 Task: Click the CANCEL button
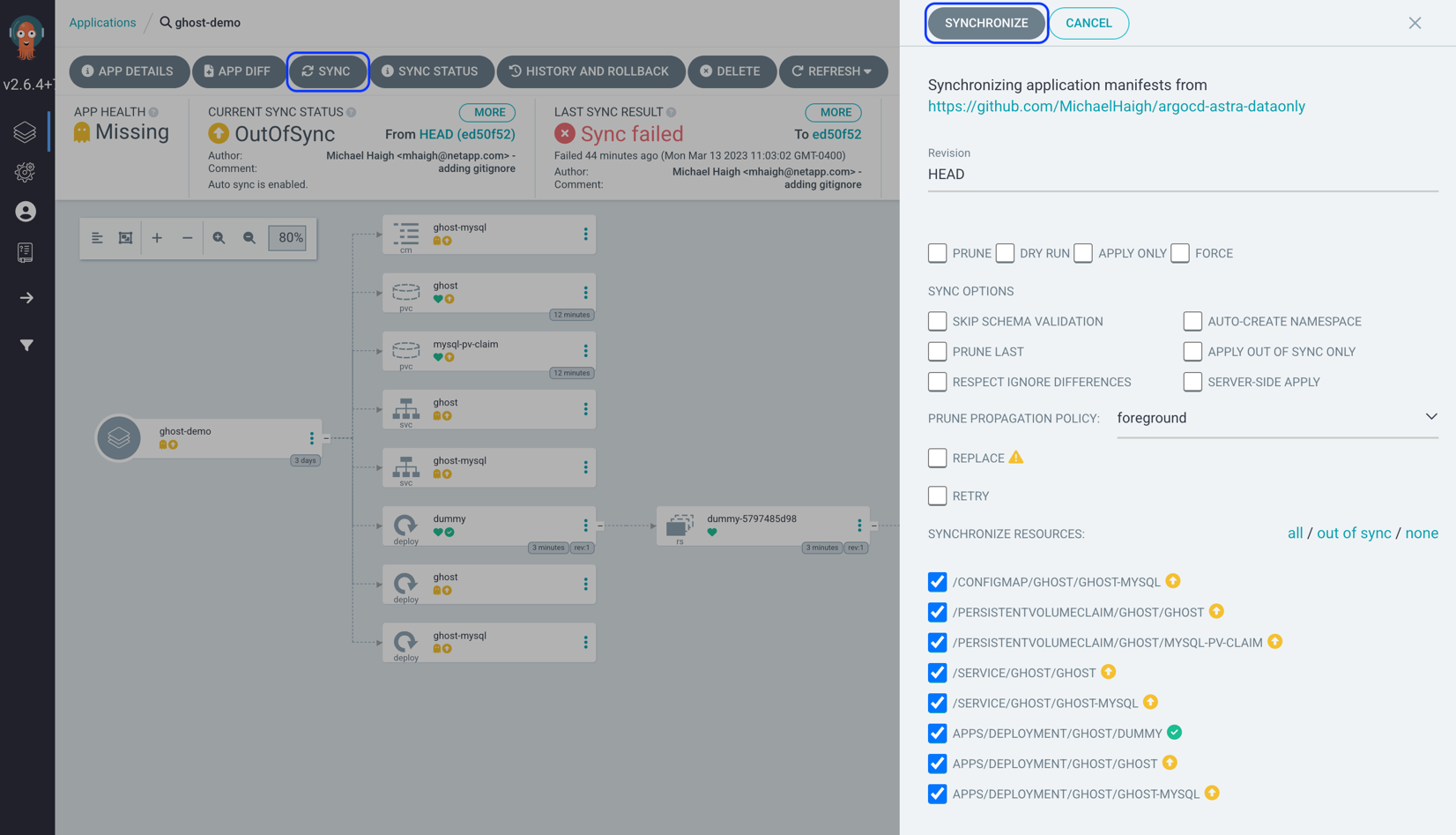point(1088,23)
